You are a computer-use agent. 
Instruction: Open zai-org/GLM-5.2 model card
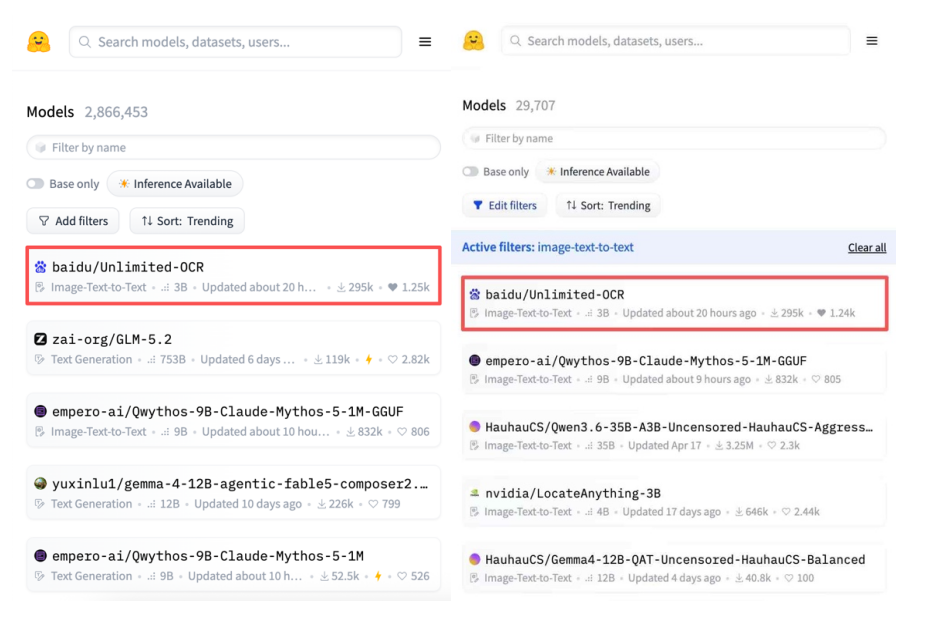pyautogui.click(x=233, y=348)
